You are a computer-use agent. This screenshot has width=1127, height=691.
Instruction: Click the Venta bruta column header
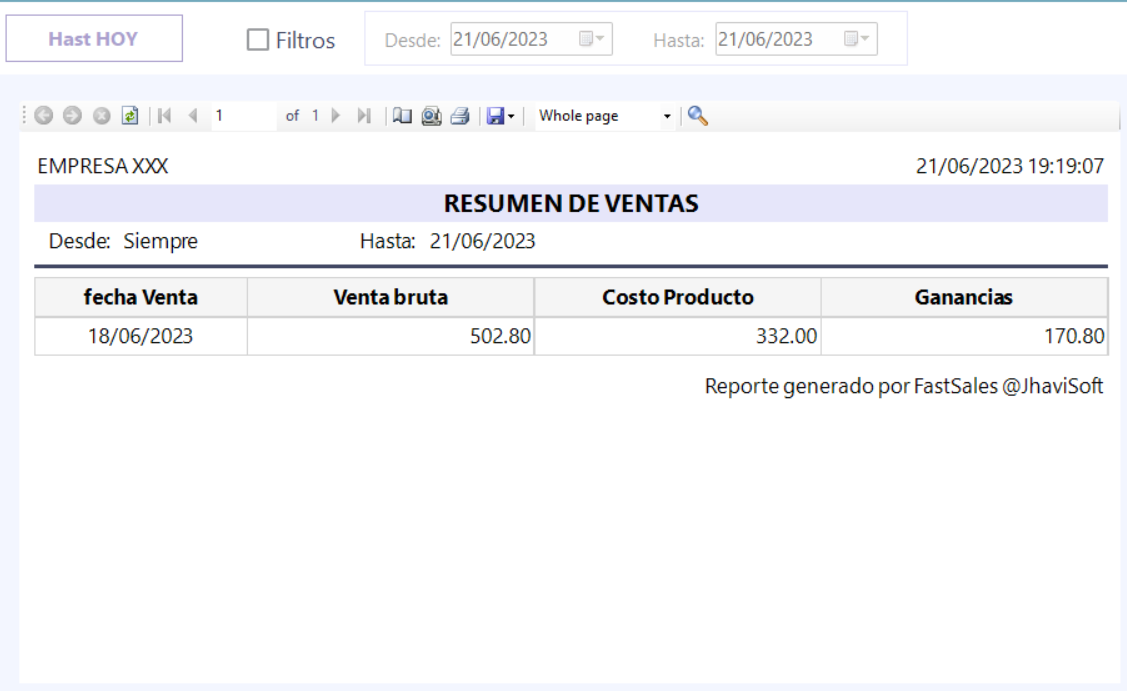pos(390,297)
